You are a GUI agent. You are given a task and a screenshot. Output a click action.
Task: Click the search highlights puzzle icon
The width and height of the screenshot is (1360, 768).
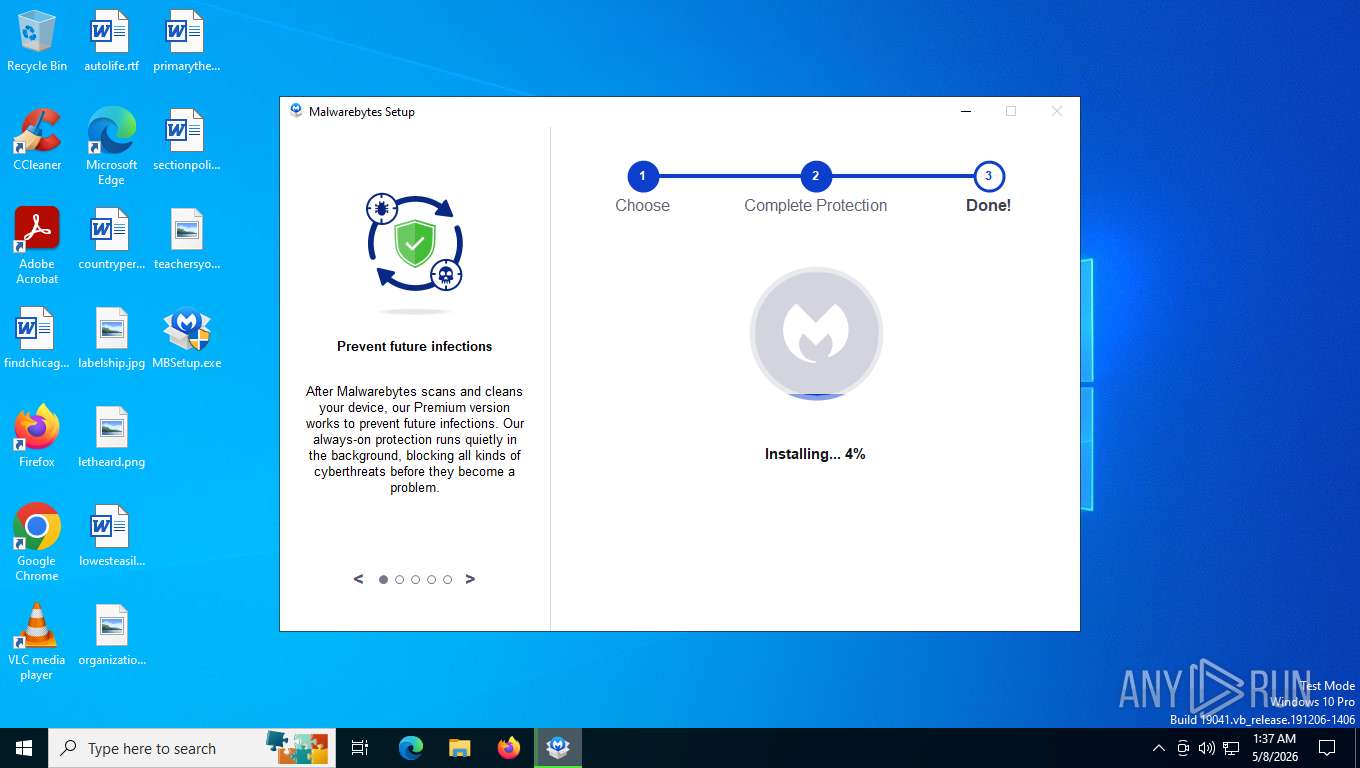click(x=297, y=746)
